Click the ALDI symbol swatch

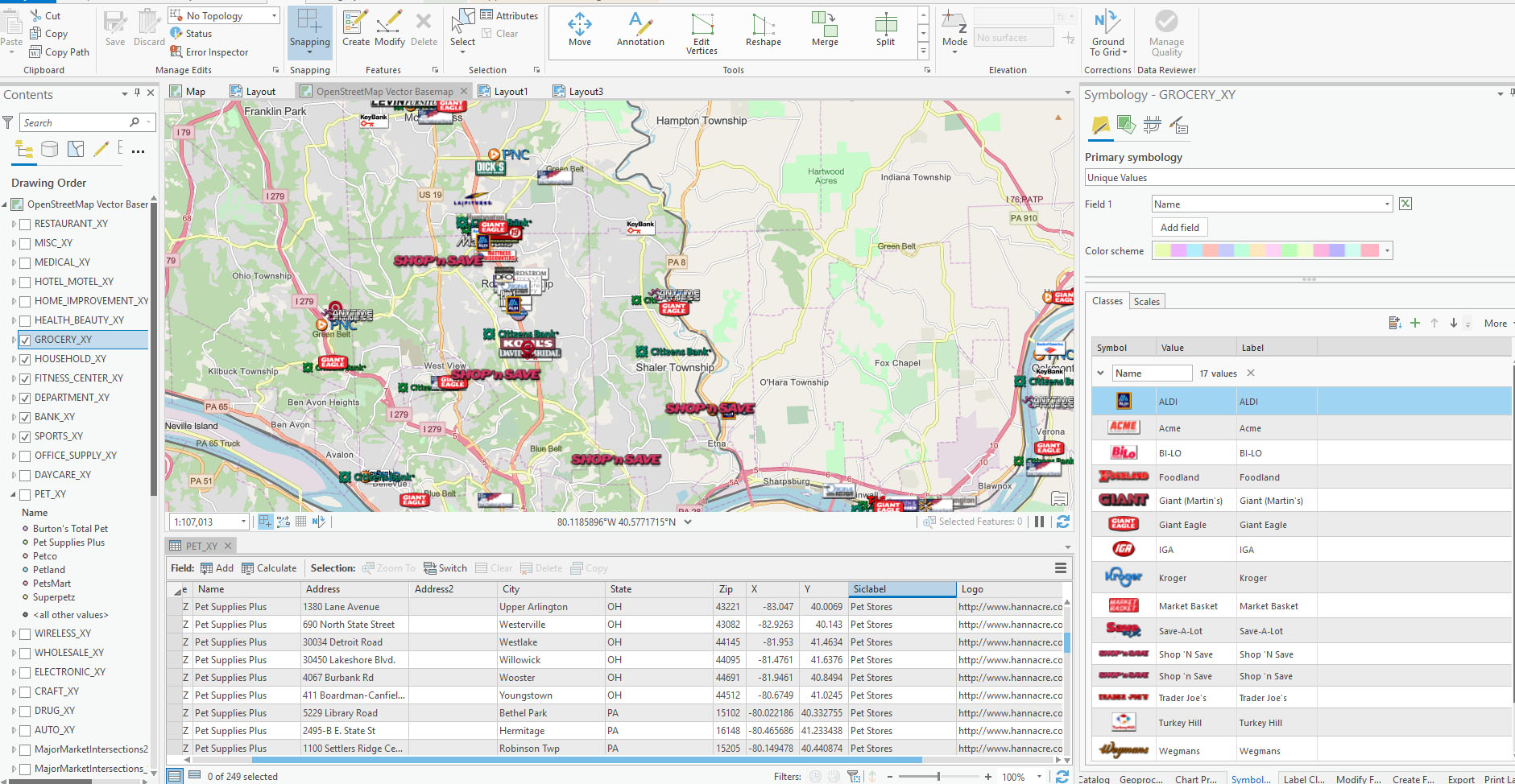pos(1124,401)
